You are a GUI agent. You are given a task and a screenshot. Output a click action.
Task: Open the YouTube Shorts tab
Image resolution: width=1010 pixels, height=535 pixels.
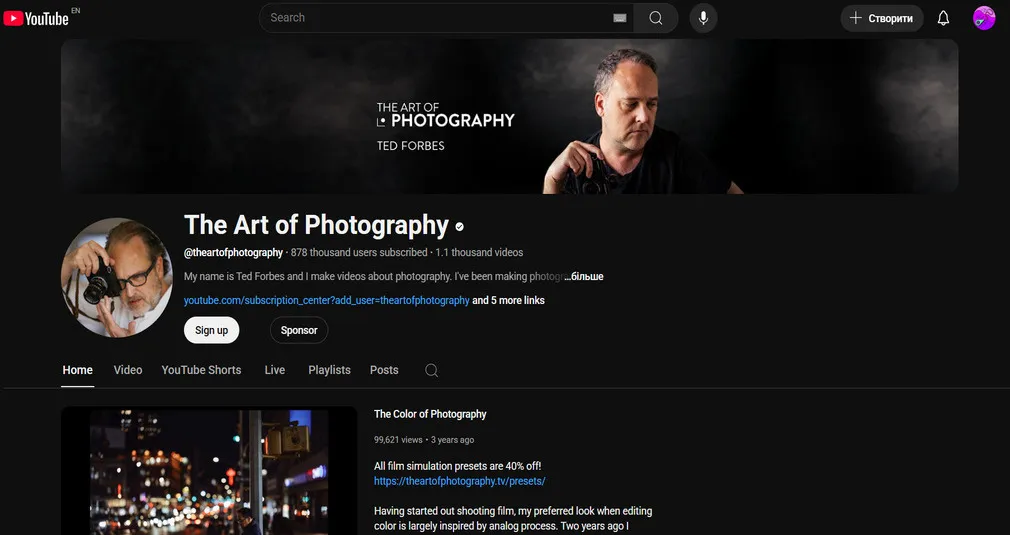(x=201, y=370)
